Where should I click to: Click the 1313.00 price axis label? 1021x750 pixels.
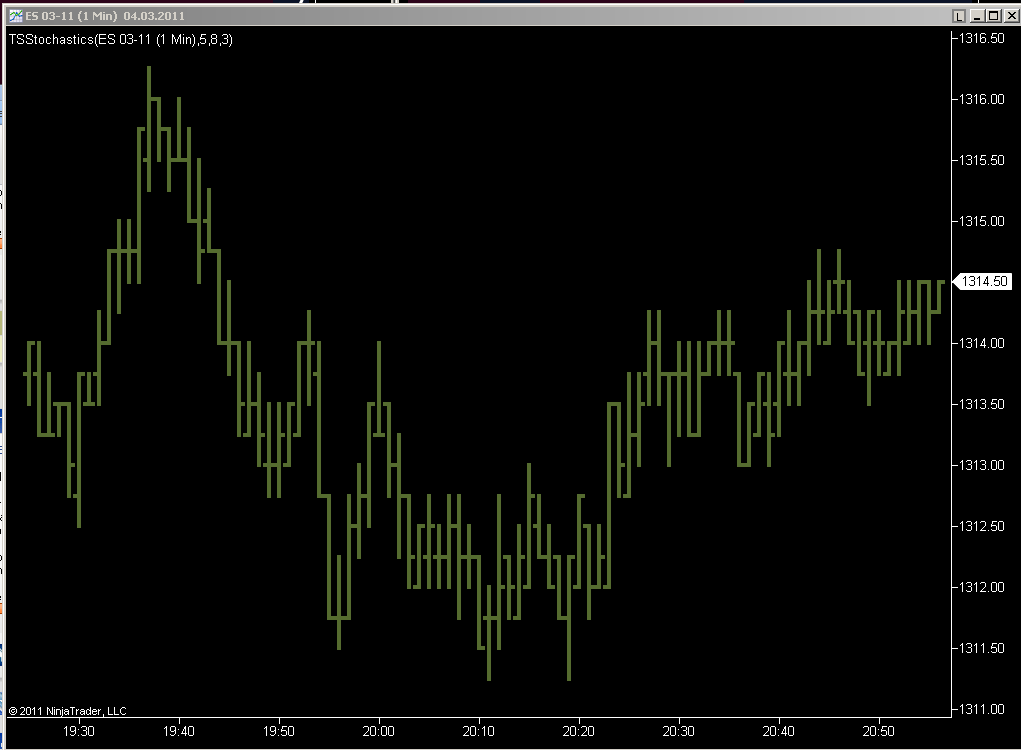982,465
